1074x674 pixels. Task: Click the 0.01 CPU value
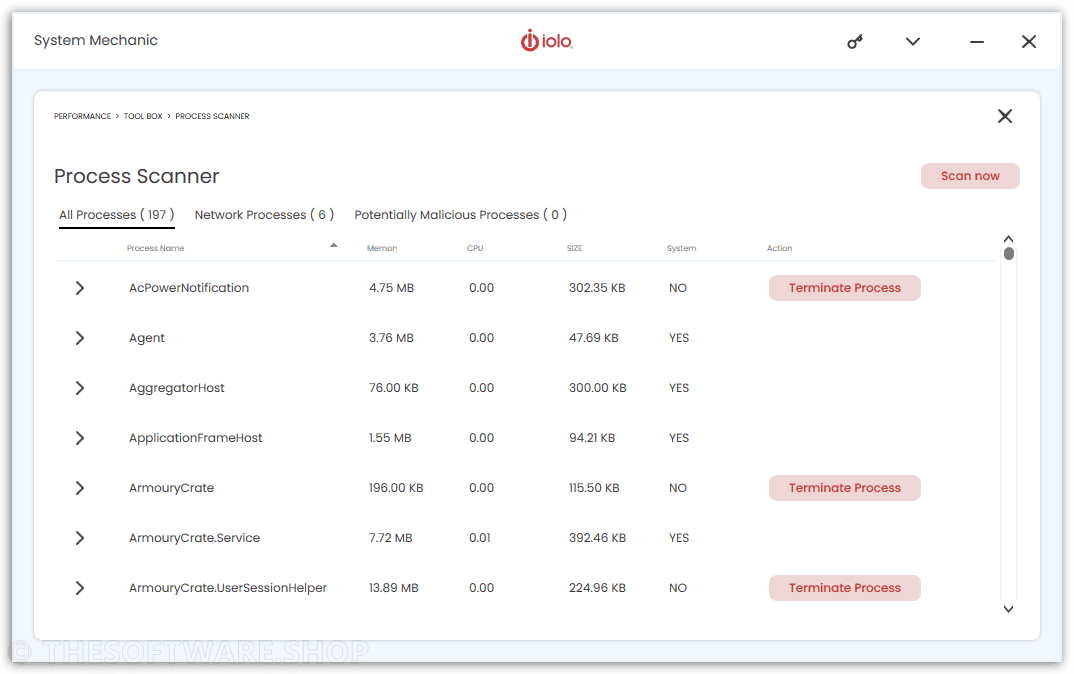pyautogui.click(x=480, y=538)
